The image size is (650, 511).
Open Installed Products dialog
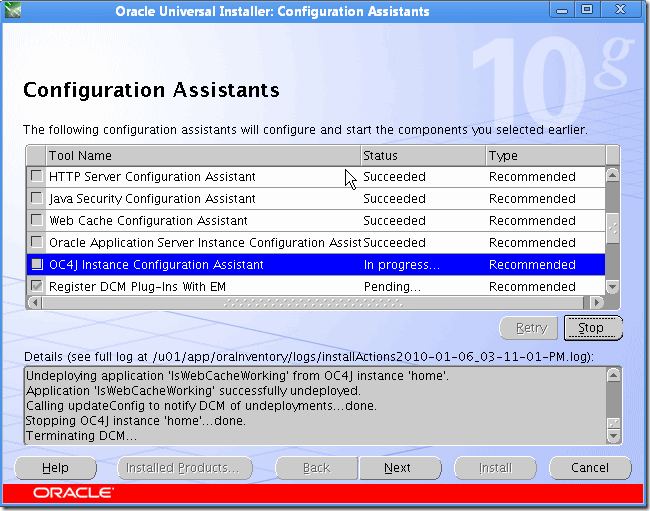(x=184, y=468)
